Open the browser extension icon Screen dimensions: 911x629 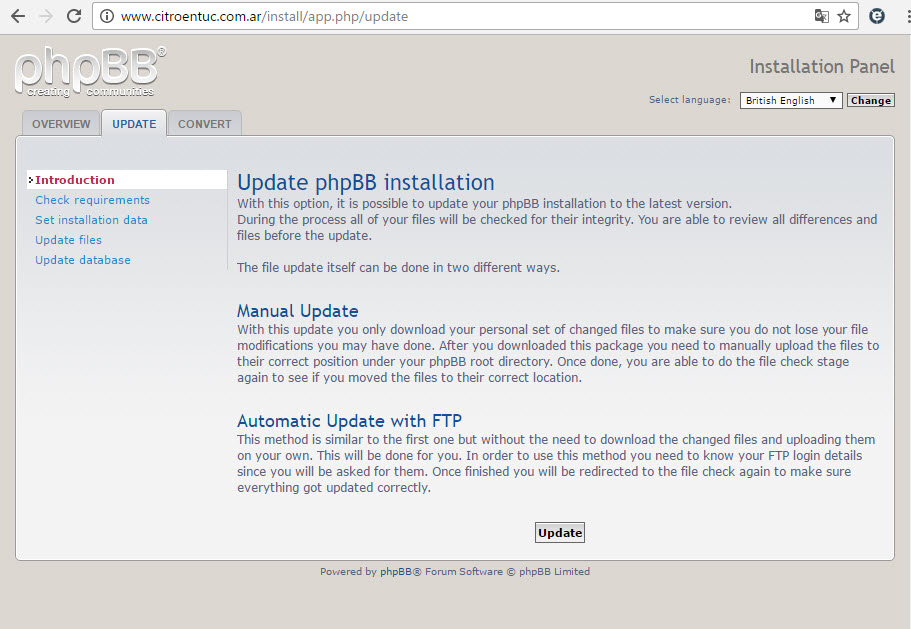click(x=877, y=16)
